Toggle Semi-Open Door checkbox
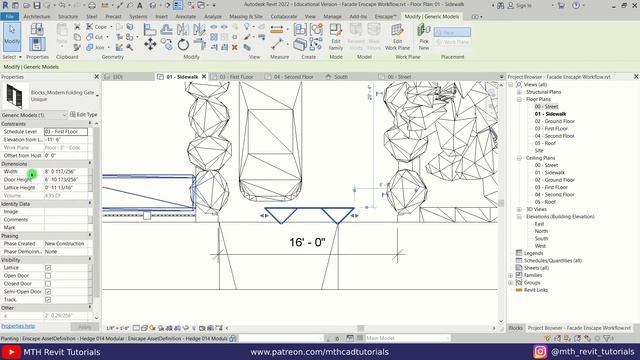Screen dimensions: 640x360 point(48,292)
